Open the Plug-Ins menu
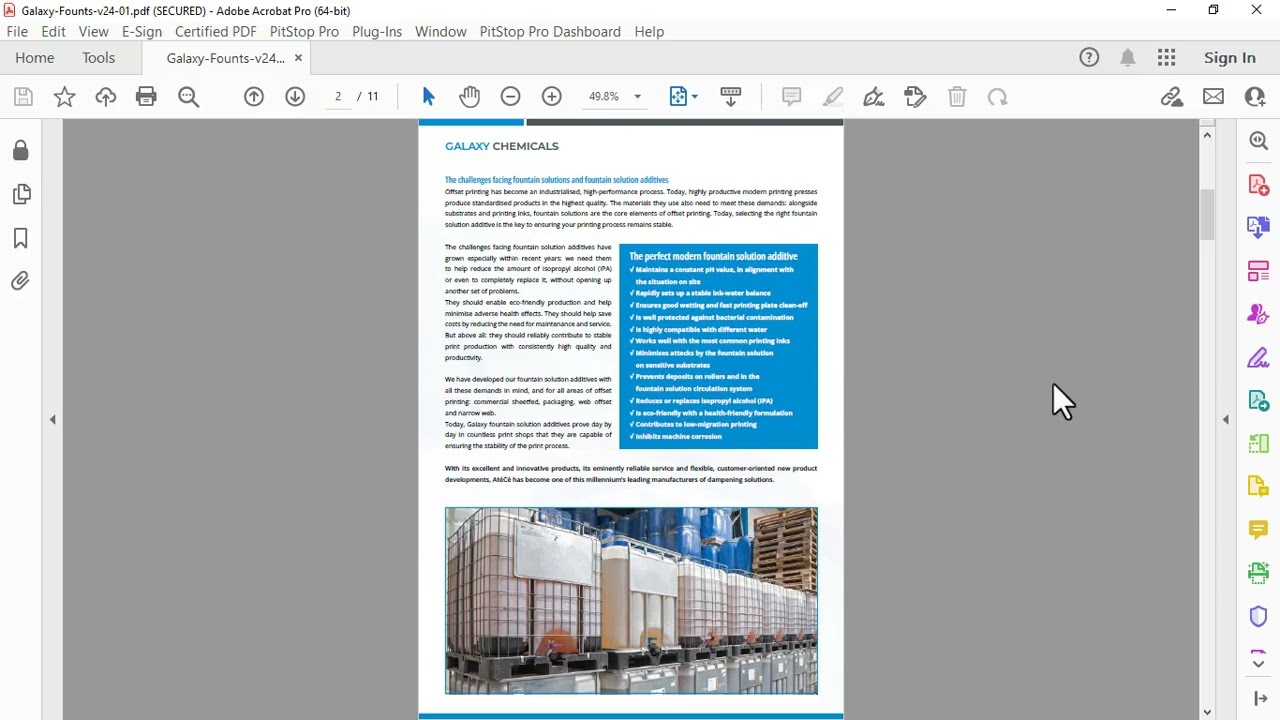Viewport: 1280px width, 720px height. [x=377, y=32]
